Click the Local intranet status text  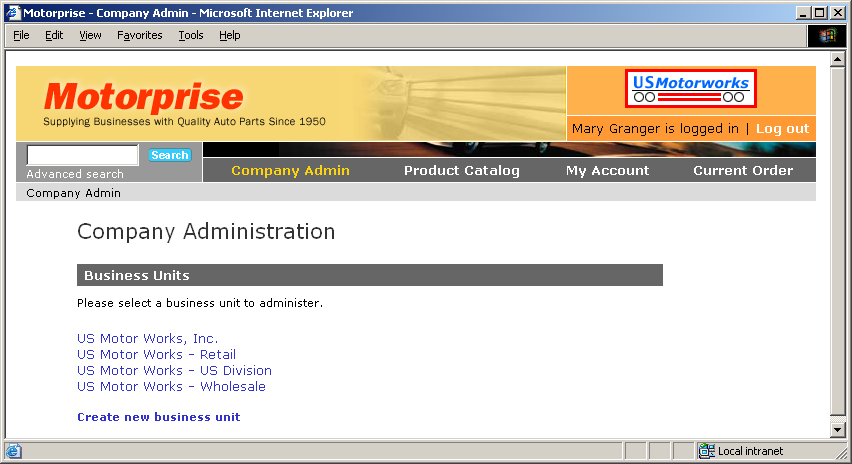click(750, 451)
